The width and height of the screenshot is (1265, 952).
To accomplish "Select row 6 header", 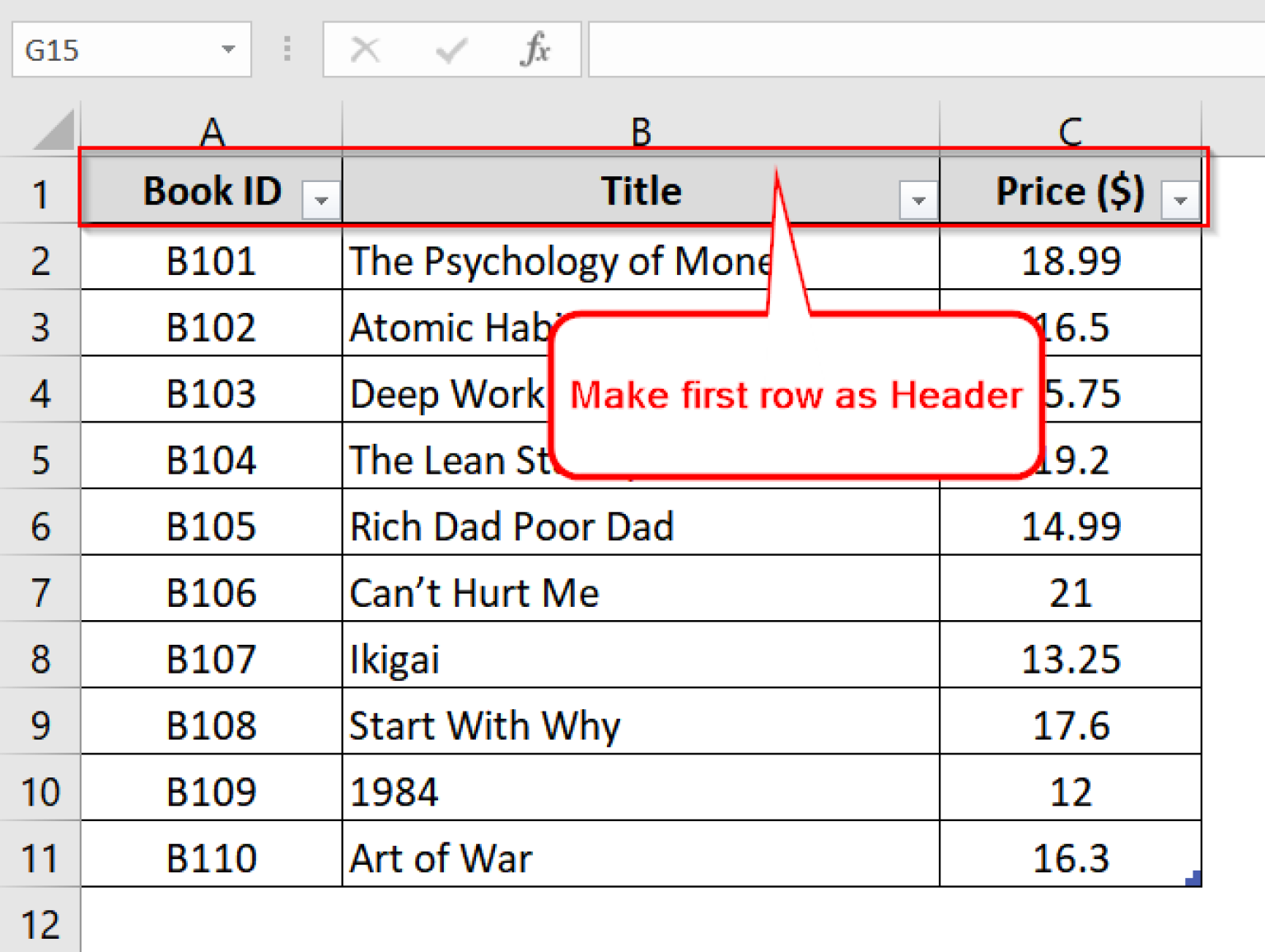I will click(x=40, y=526).
